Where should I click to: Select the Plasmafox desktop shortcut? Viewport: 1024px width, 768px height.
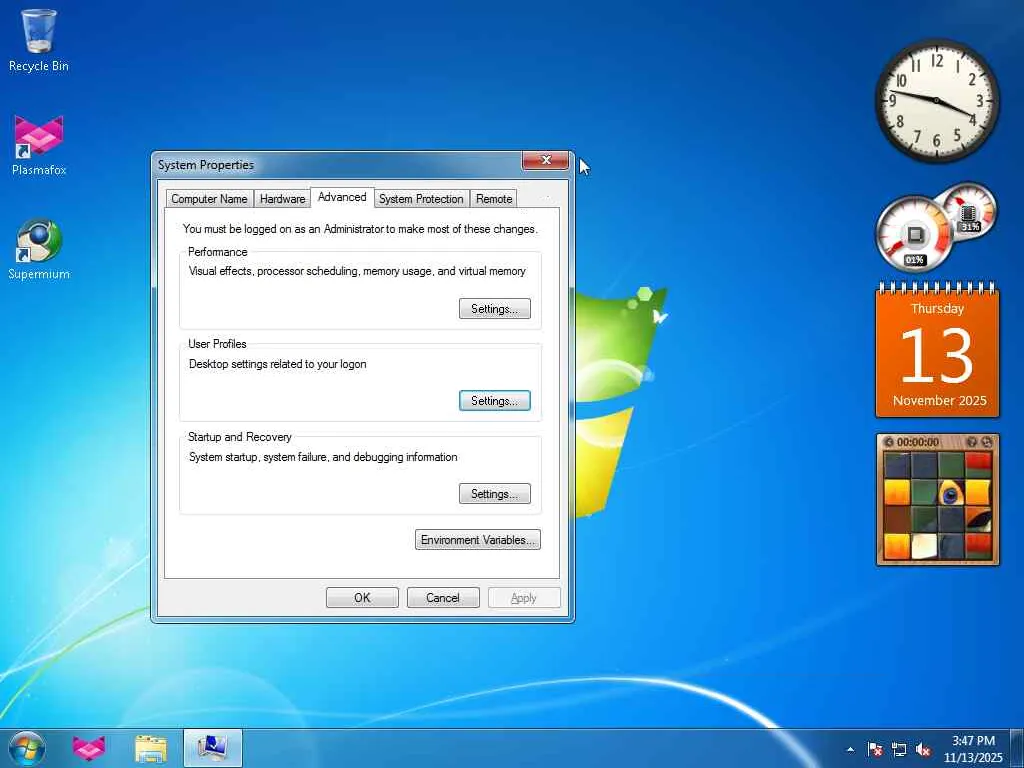click(39, 145)
